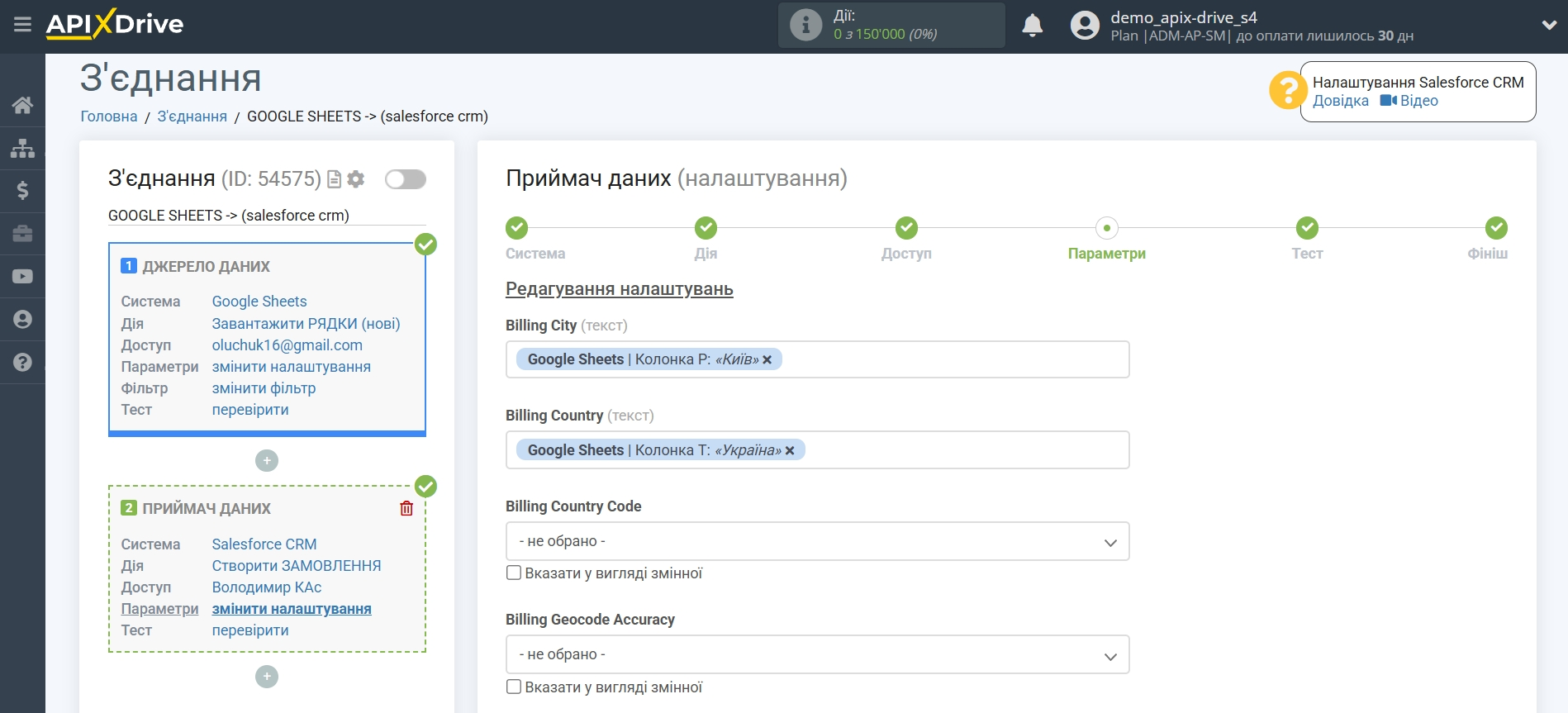Click Завантажити РЯДКИ (нові) link

pyautogui.click(x=306, y=324)
